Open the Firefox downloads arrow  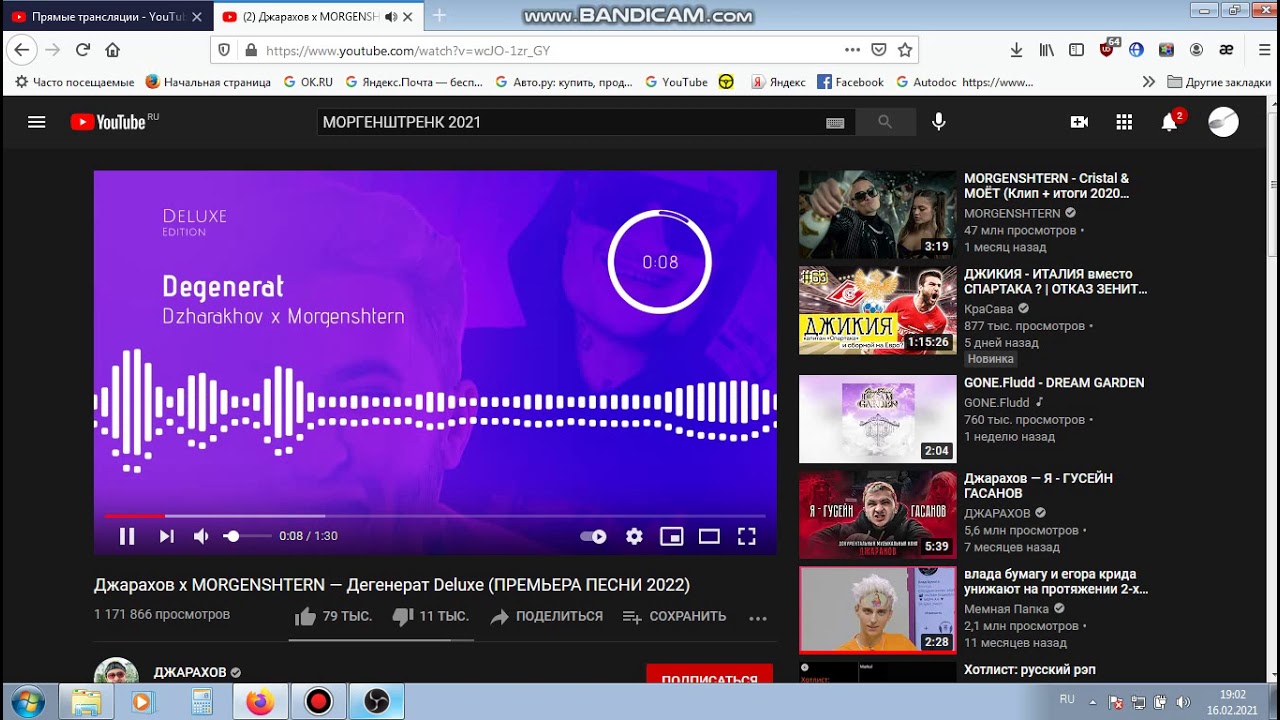(x=1017, y=50)
